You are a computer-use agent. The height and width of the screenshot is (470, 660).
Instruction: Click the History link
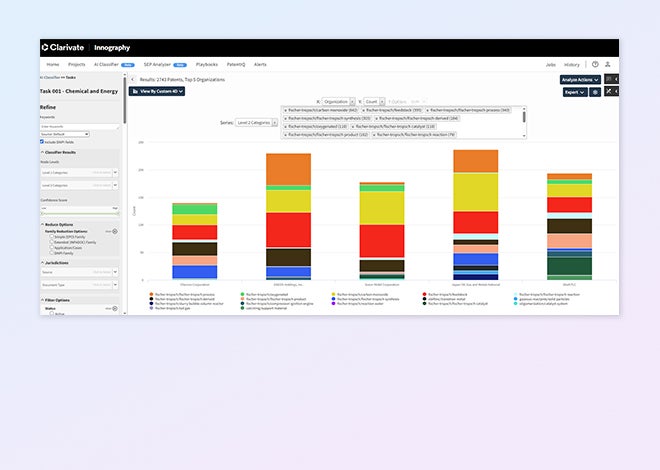(571, 64)
